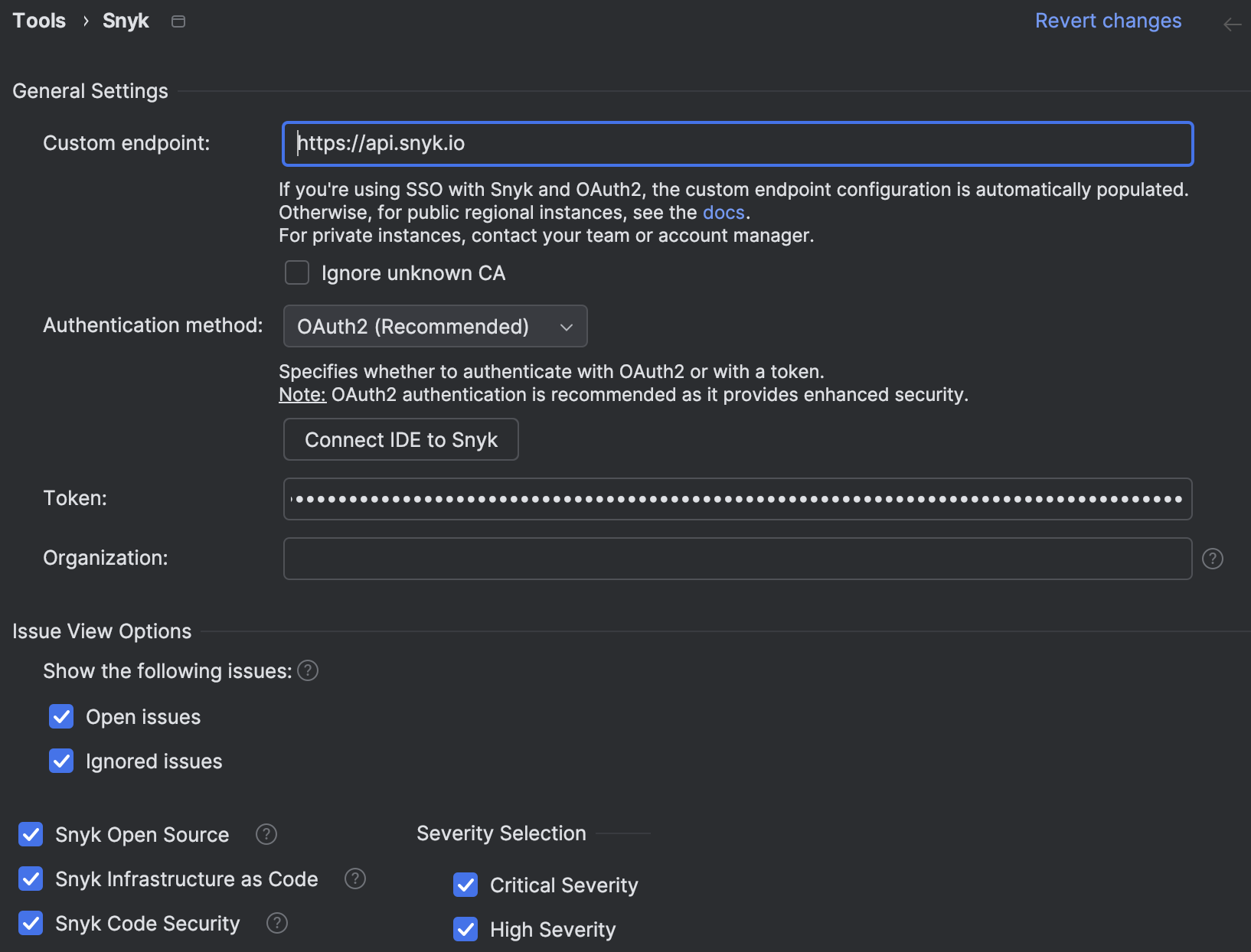Image resolution: width=1251 pixels, height=952 pixels.
Task: Click the Tools breadcrumb item
Action: (39, 21)
